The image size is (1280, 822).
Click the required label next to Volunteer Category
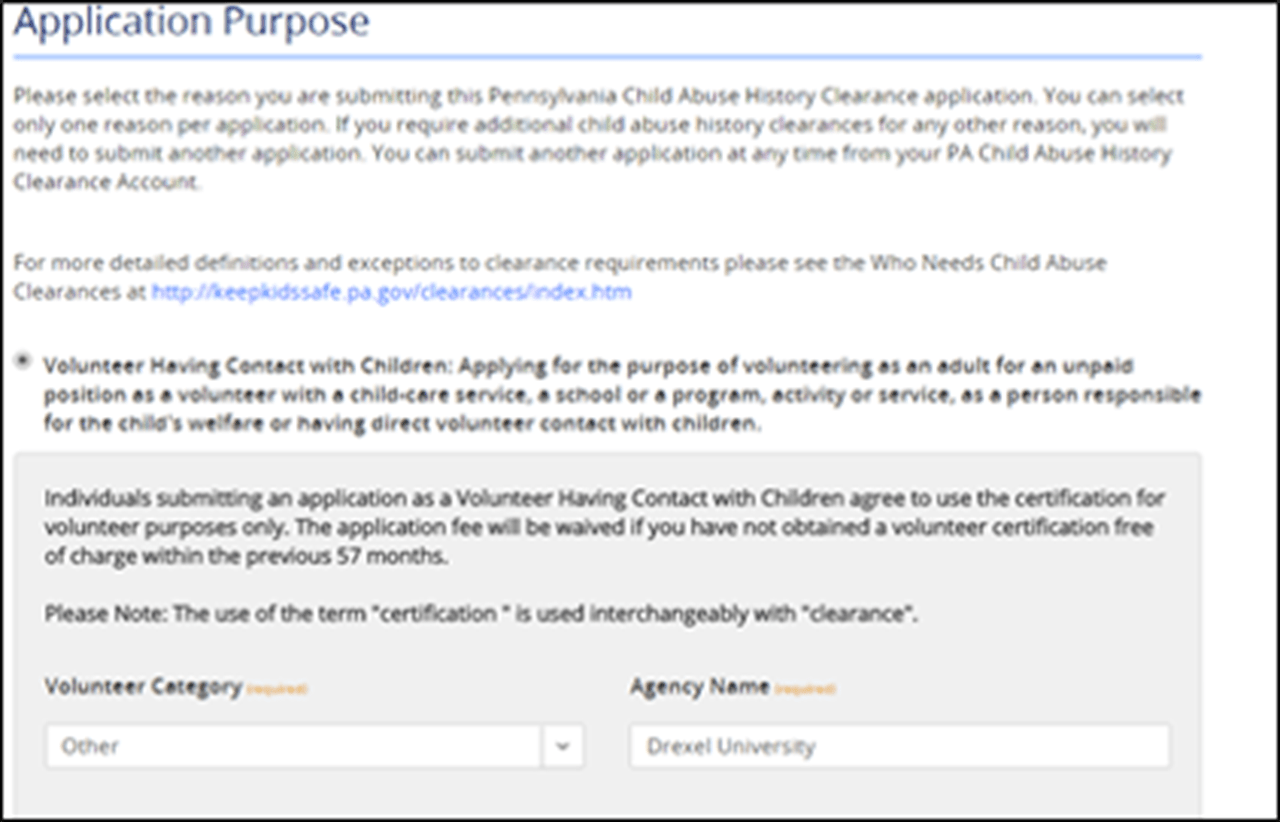pos(278,689)
